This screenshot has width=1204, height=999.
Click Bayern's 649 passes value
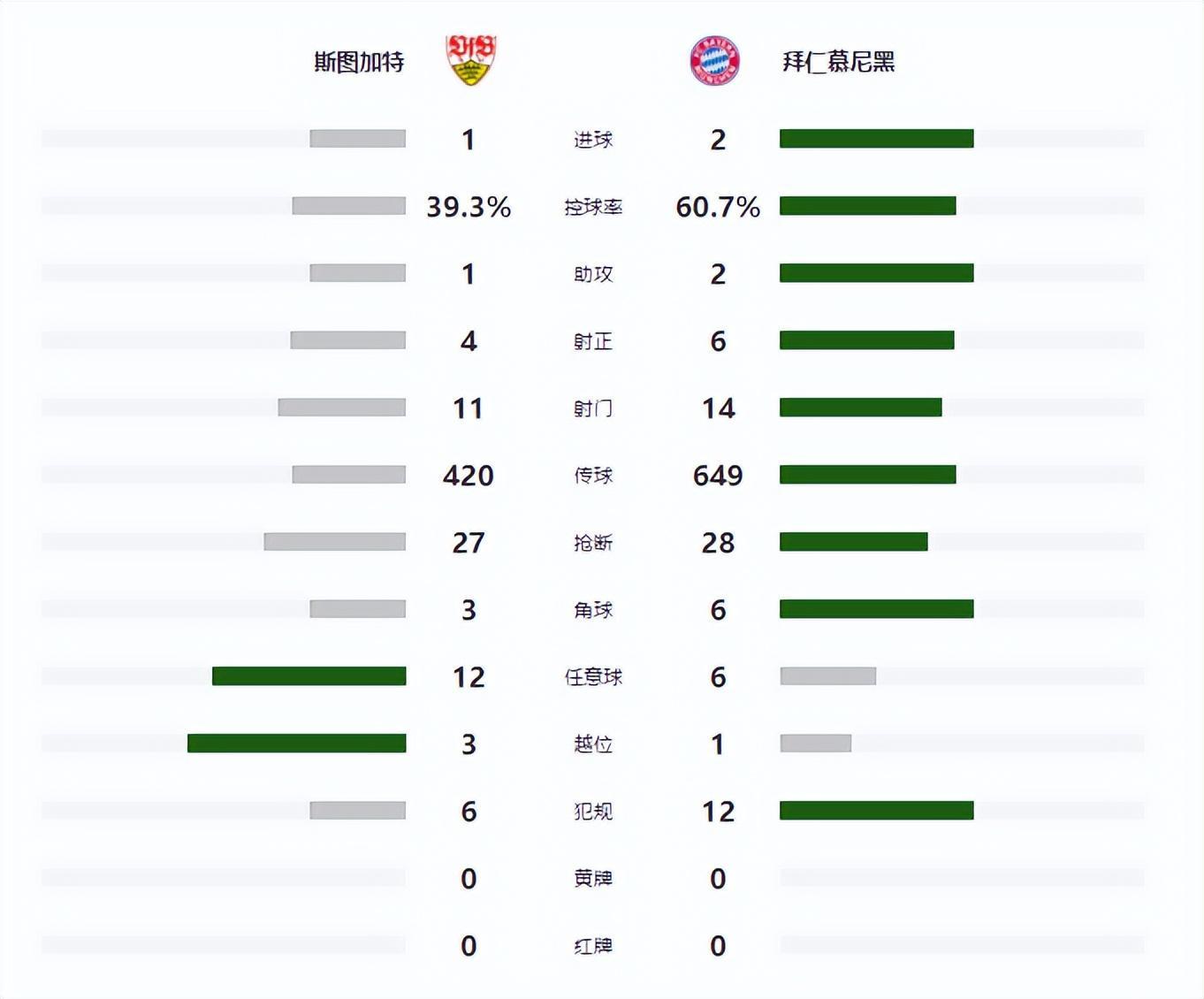718,476
